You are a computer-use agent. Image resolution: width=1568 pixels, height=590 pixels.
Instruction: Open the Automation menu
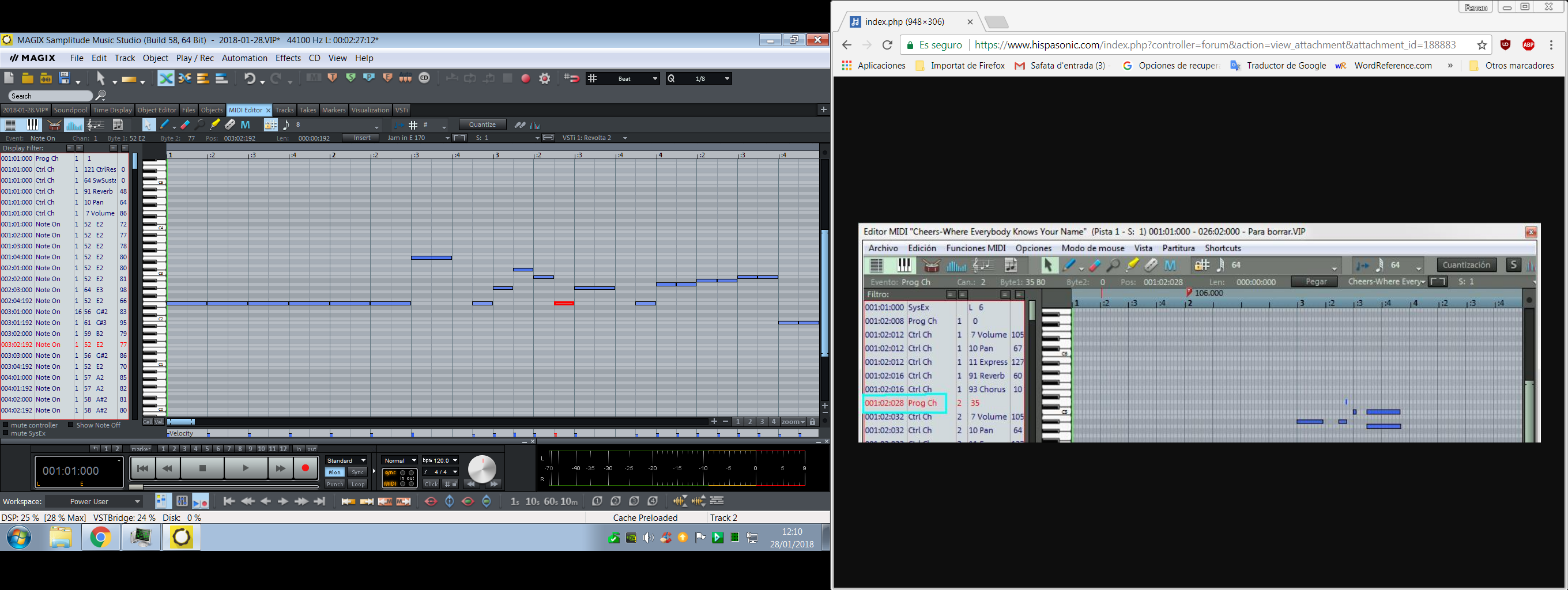click(244, 58)
